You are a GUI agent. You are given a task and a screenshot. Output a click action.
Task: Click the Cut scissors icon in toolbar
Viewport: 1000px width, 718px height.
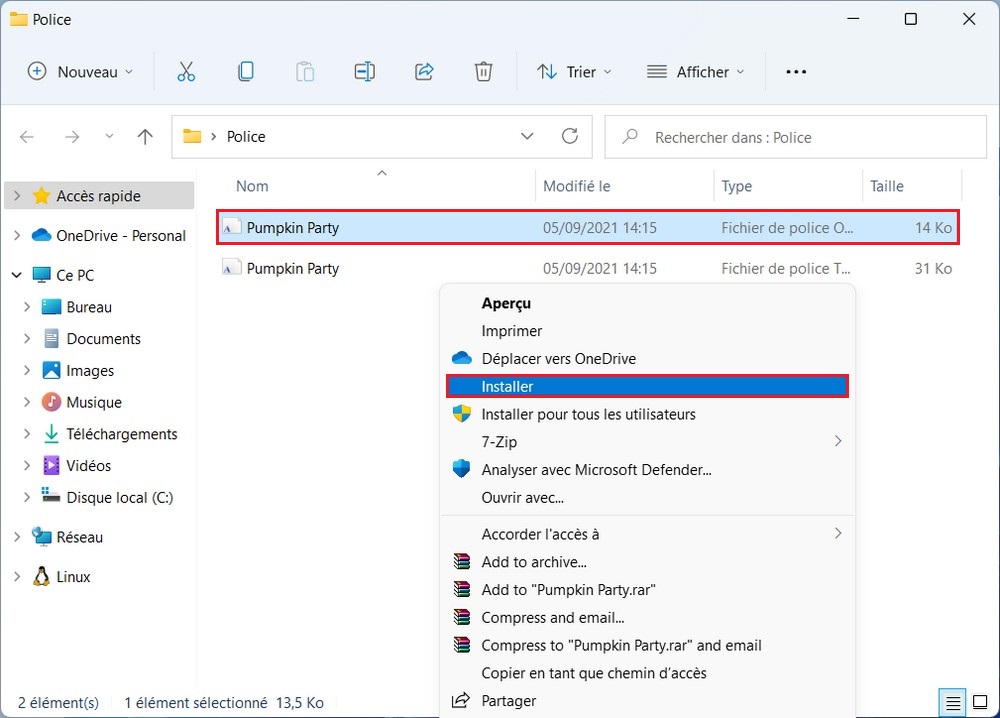coord(186,72)
